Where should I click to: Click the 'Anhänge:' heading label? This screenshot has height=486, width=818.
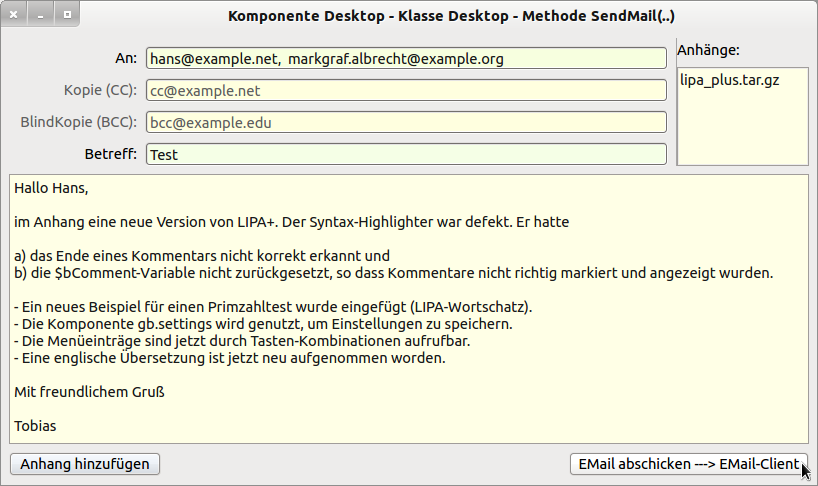[x=708, y=50]
